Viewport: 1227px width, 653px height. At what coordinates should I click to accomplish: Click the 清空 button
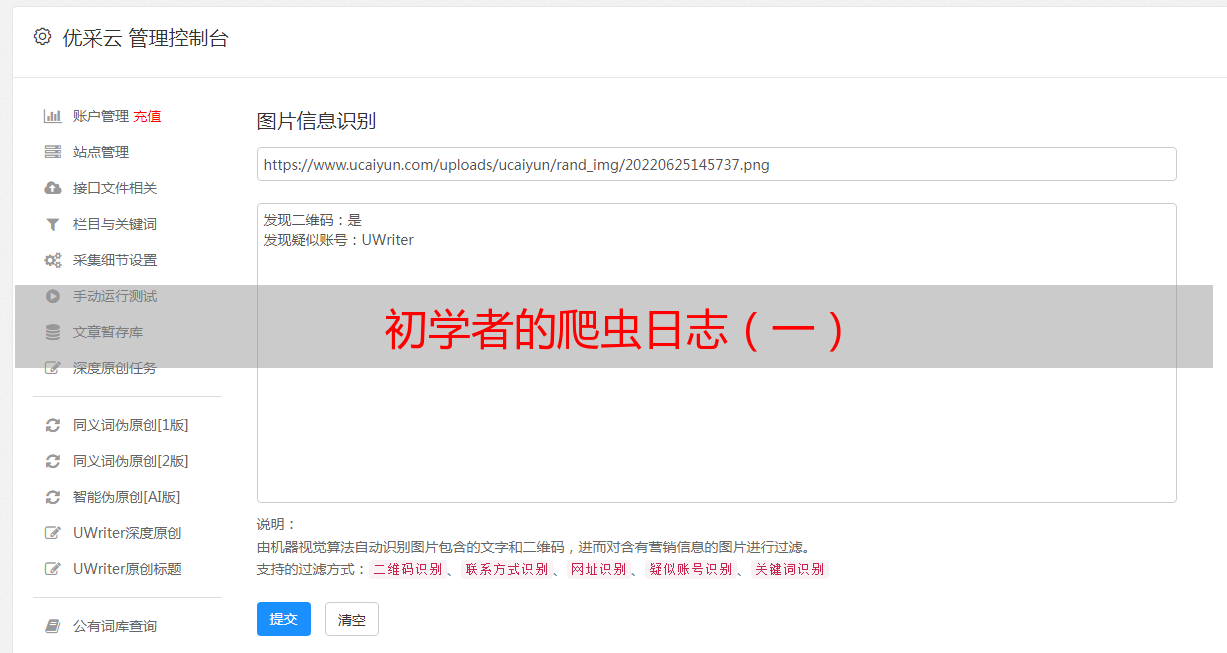352,619
